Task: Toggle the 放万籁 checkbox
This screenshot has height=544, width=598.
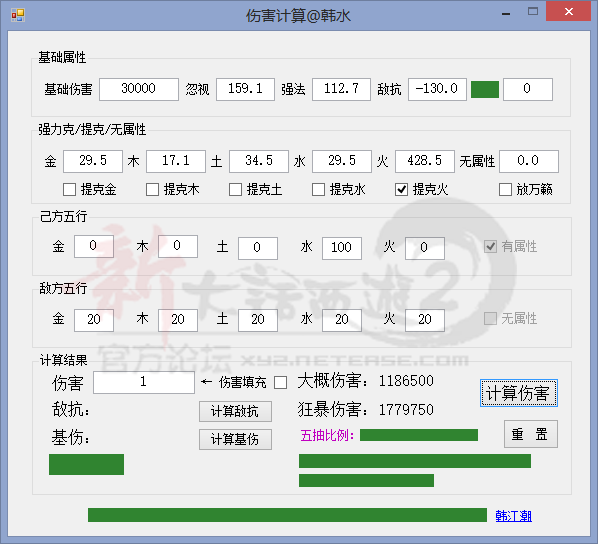Action: tap(505, 189)
